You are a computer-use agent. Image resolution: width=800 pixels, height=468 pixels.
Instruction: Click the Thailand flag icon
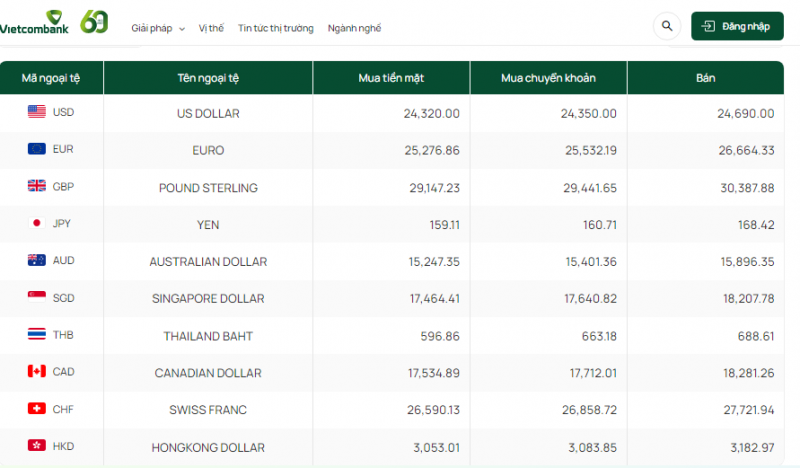pyautogui.click(x=37, y=334)
